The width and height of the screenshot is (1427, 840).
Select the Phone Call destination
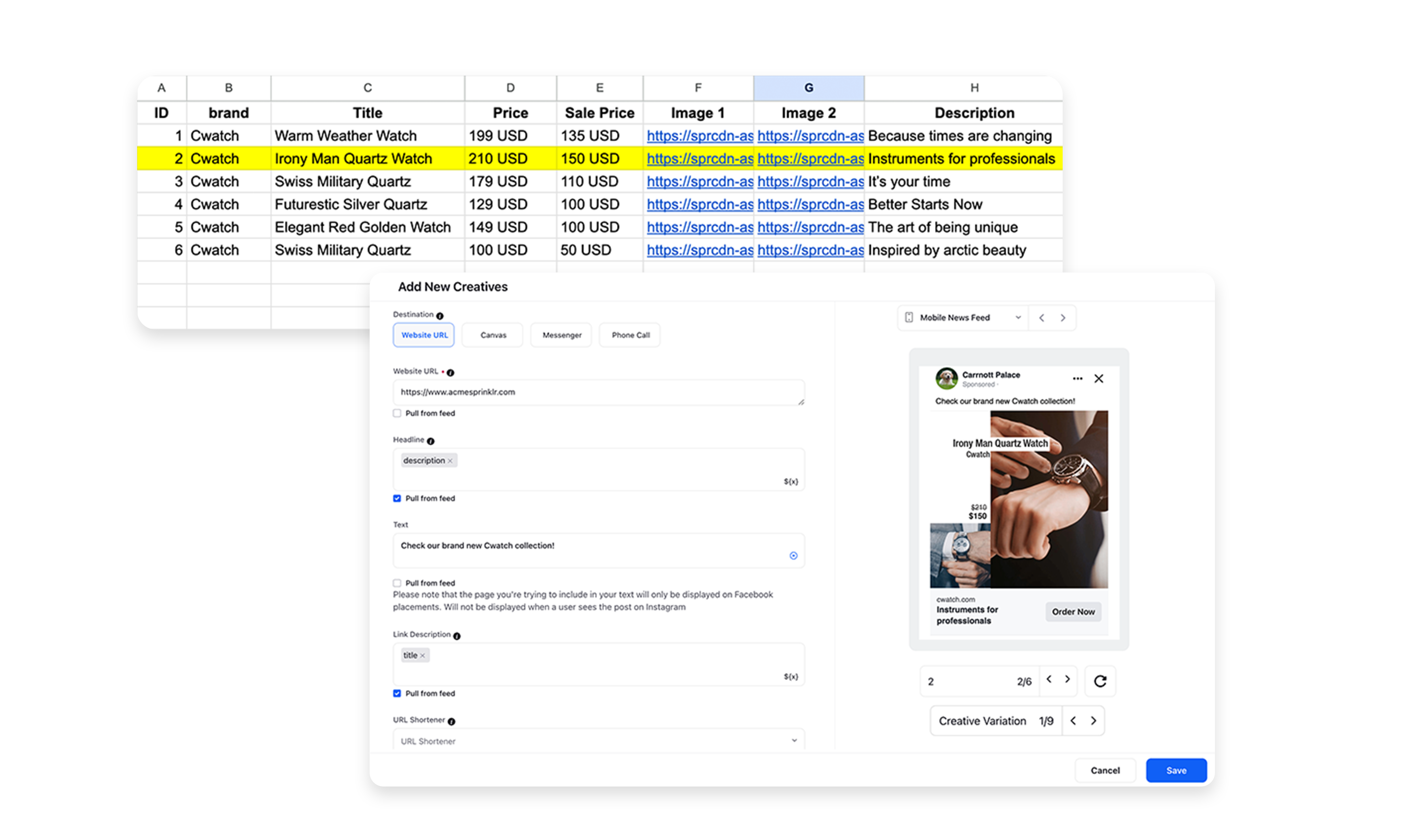coord(629,334)
